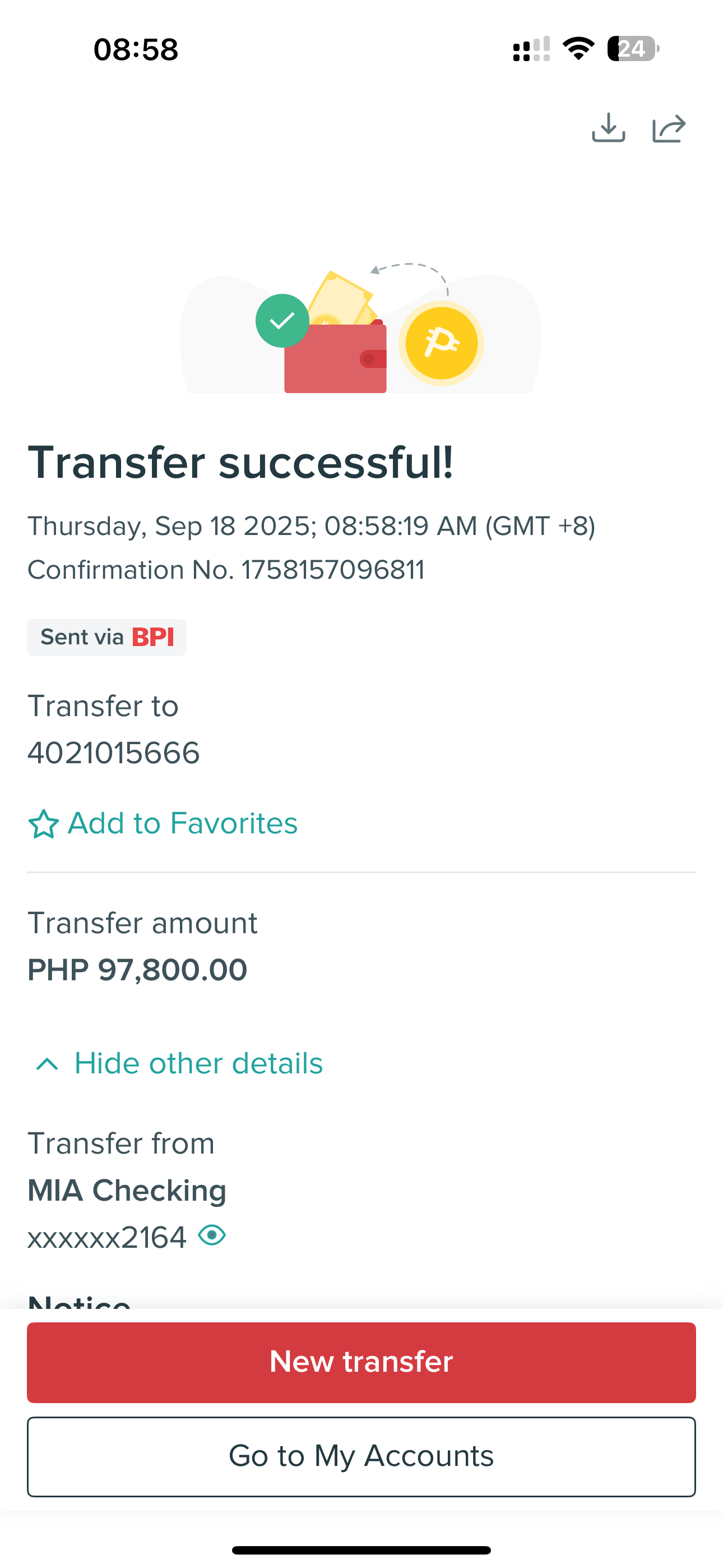Collapse details using the chevron arrow
This screenshot has width=723, height=1568.
pos(47,1064)
